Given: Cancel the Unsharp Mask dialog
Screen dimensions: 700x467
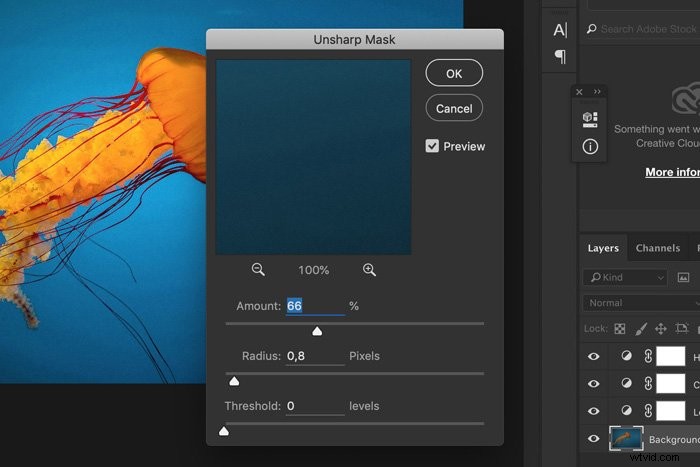Looking at the screenshot, I should [454, 108].
